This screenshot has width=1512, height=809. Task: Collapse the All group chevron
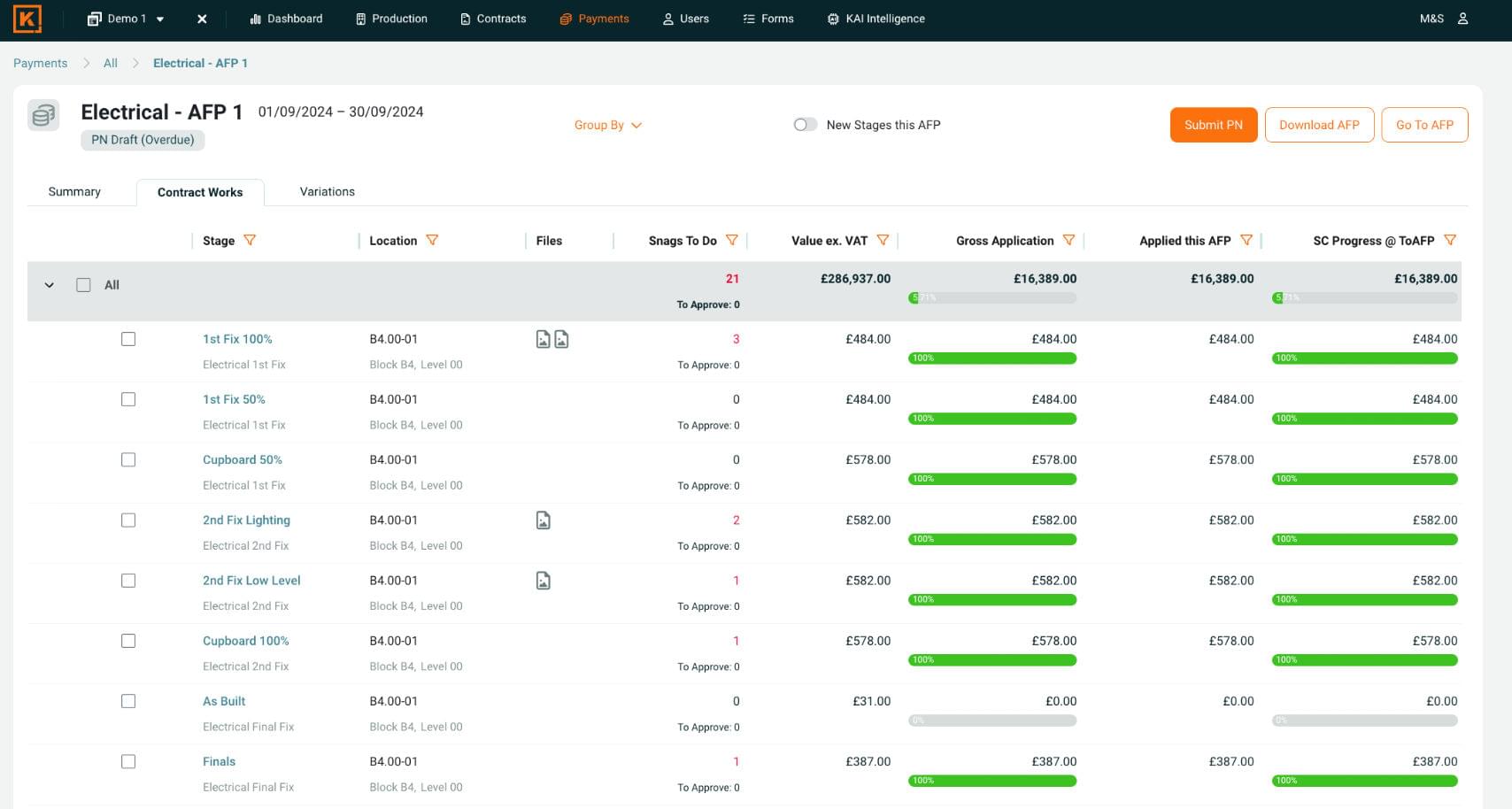click(x=50, y=285)
